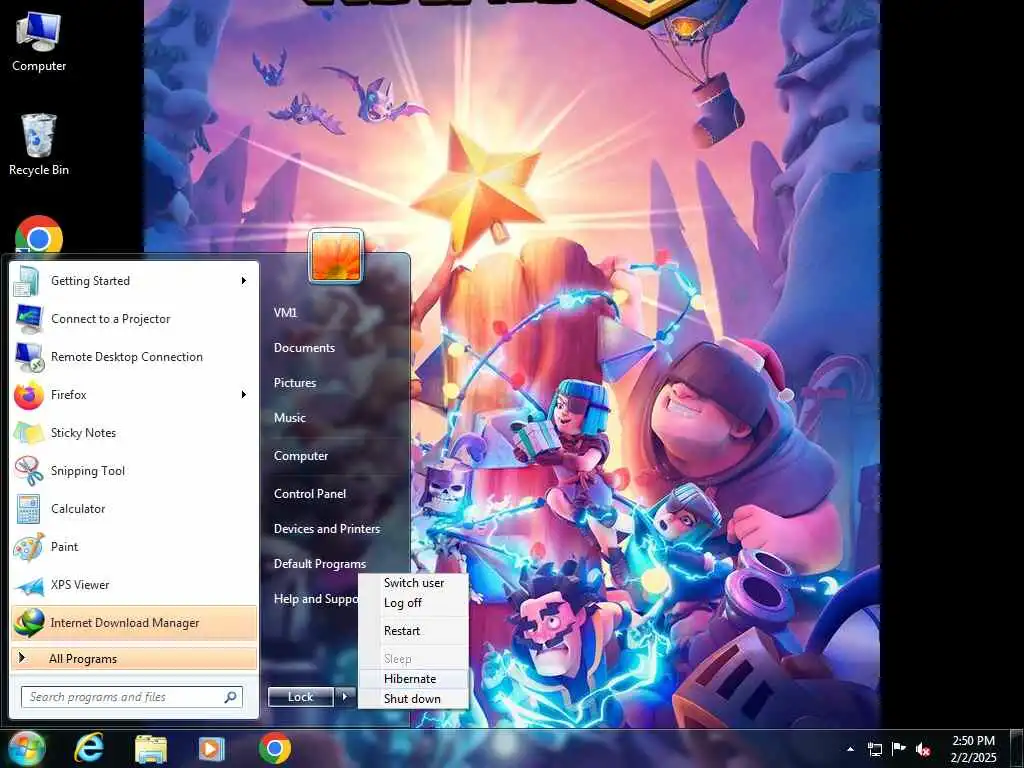Click the Getting Started icon in Start menu

click(x=27, y=281)
